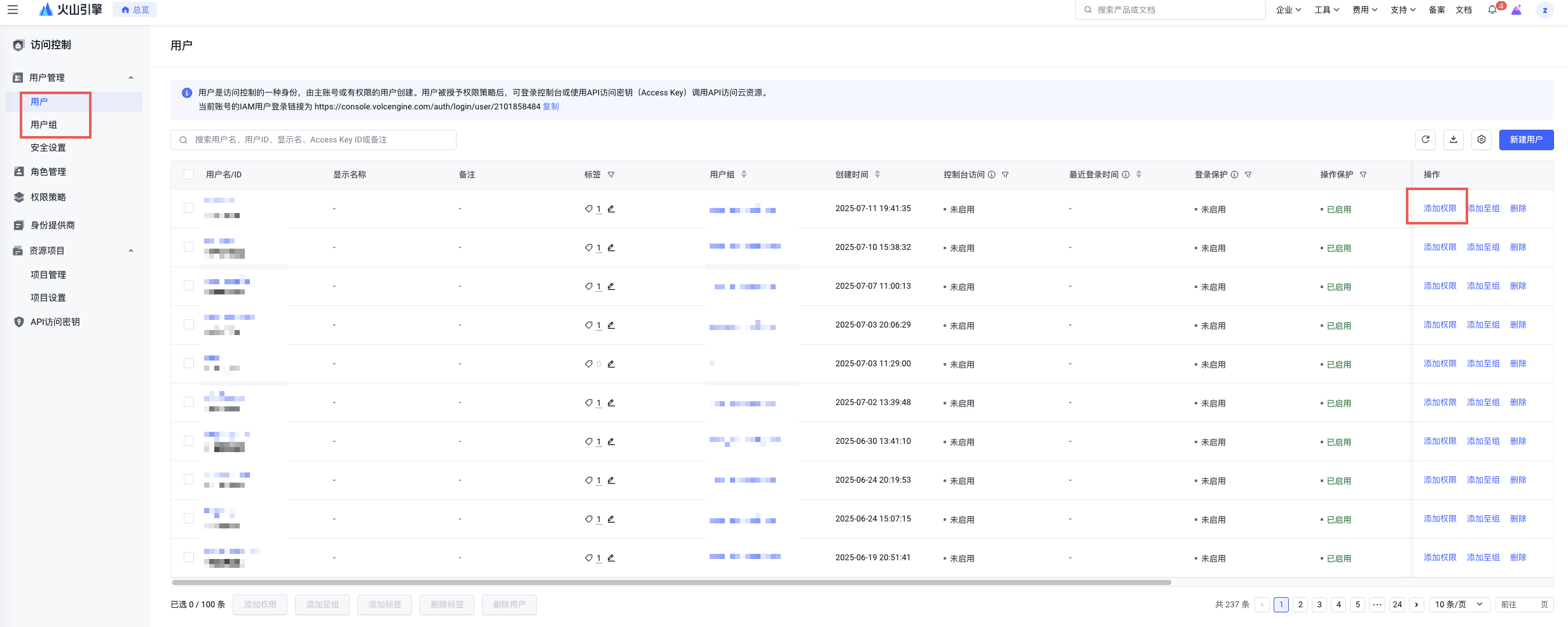Focus the user search input field

(x=313, y=140)
